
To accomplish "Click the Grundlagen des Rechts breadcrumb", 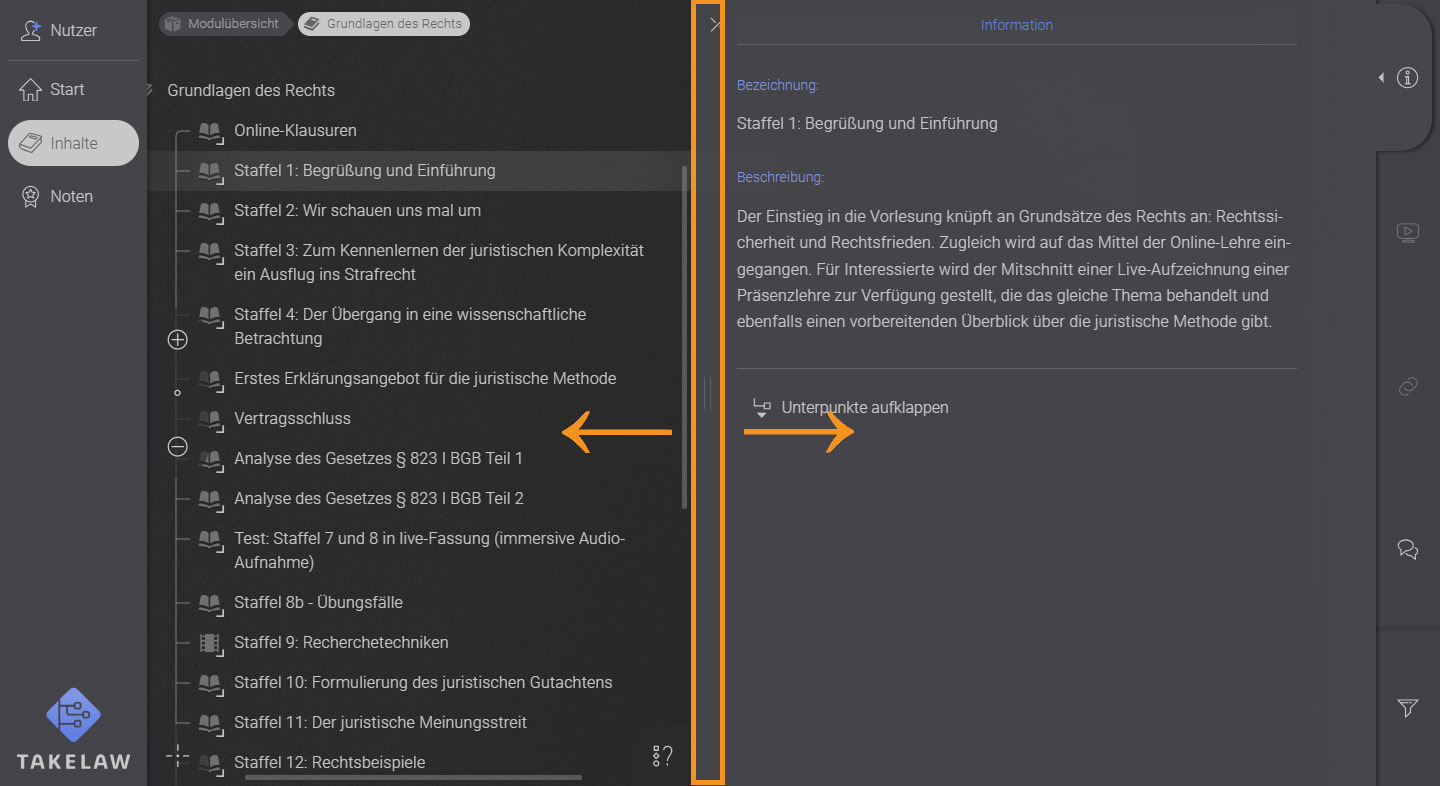I will pos(383,23).
